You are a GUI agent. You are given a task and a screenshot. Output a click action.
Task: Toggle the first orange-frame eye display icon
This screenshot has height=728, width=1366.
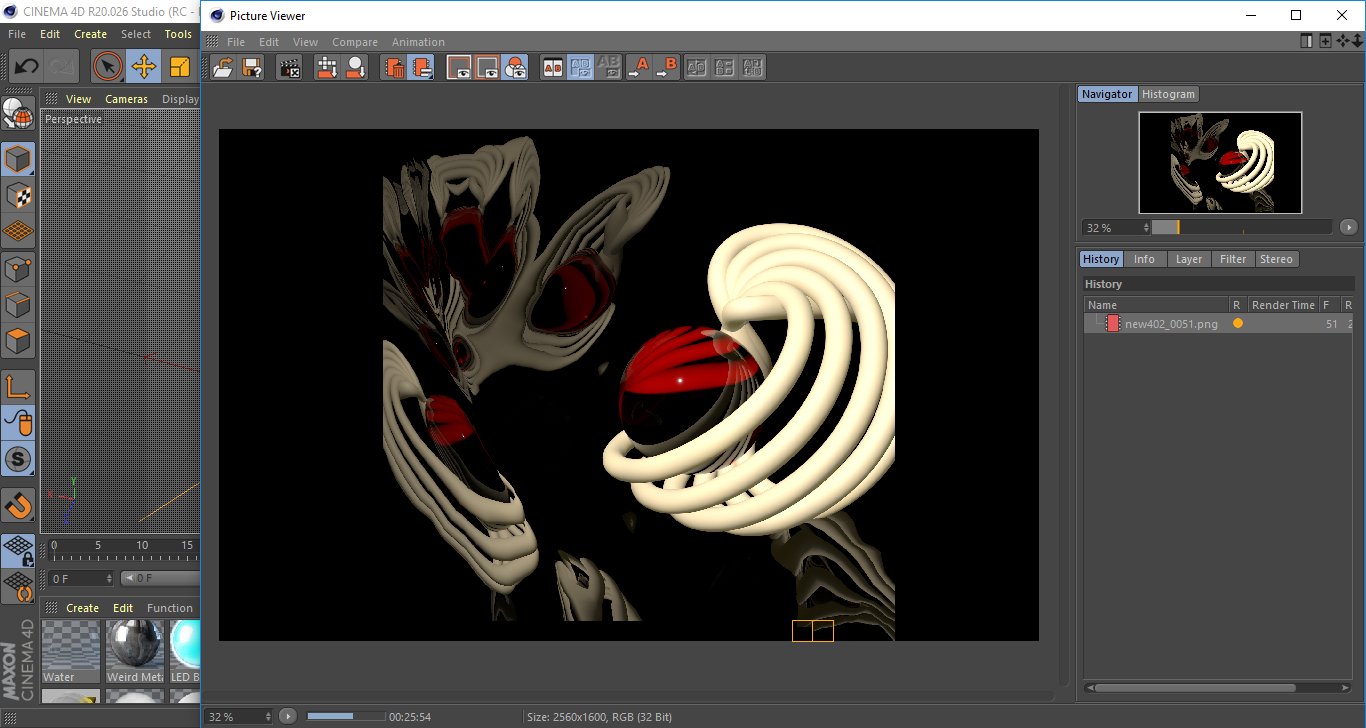pos(459,67)
